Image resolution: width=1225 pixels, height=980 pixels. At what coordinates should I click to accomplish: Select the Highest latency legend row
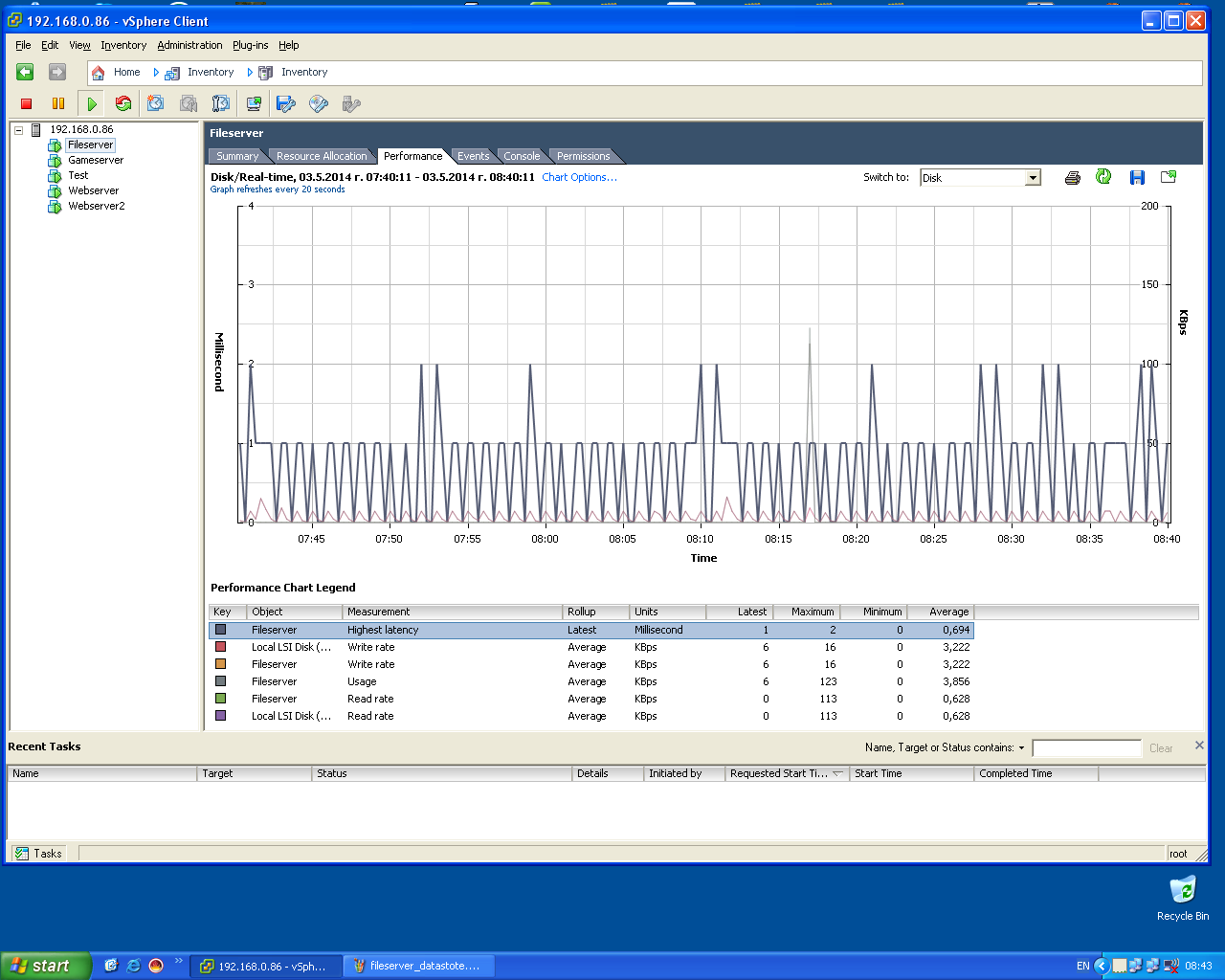click(x=590, y=630)
